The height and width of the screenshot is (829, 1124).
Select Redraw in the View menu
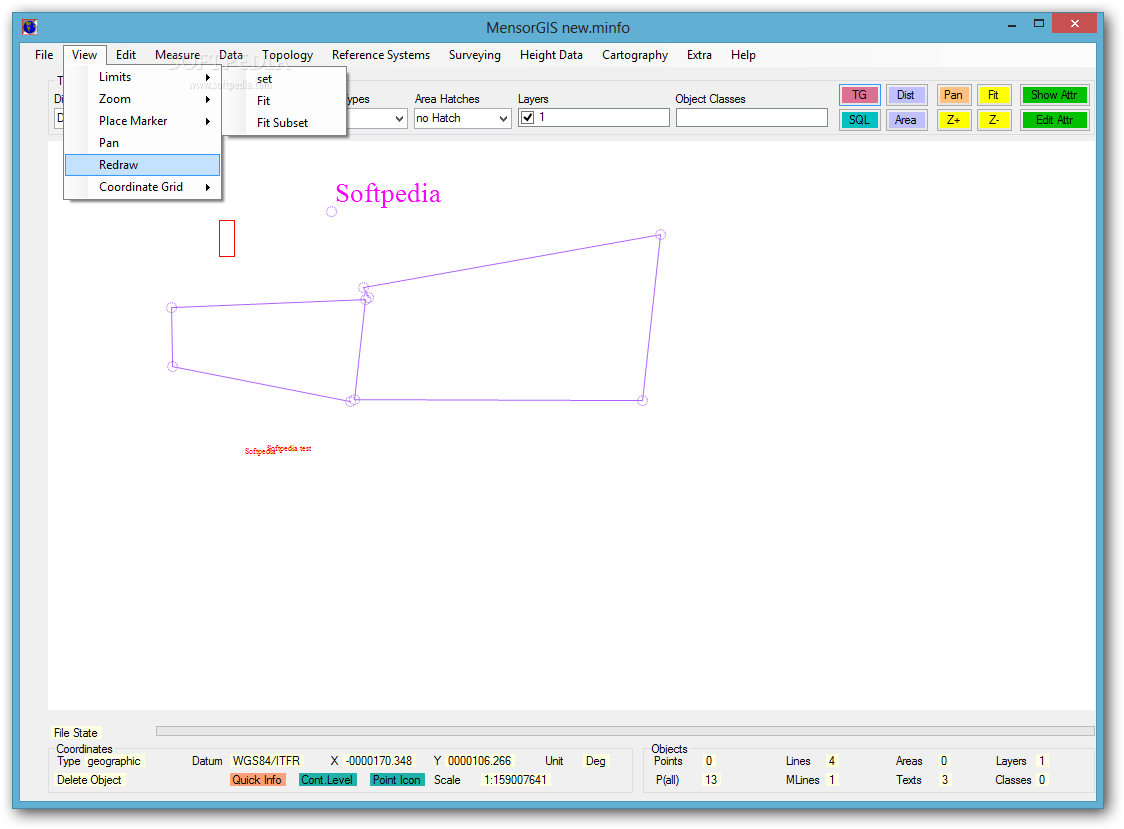coord(142,165)
